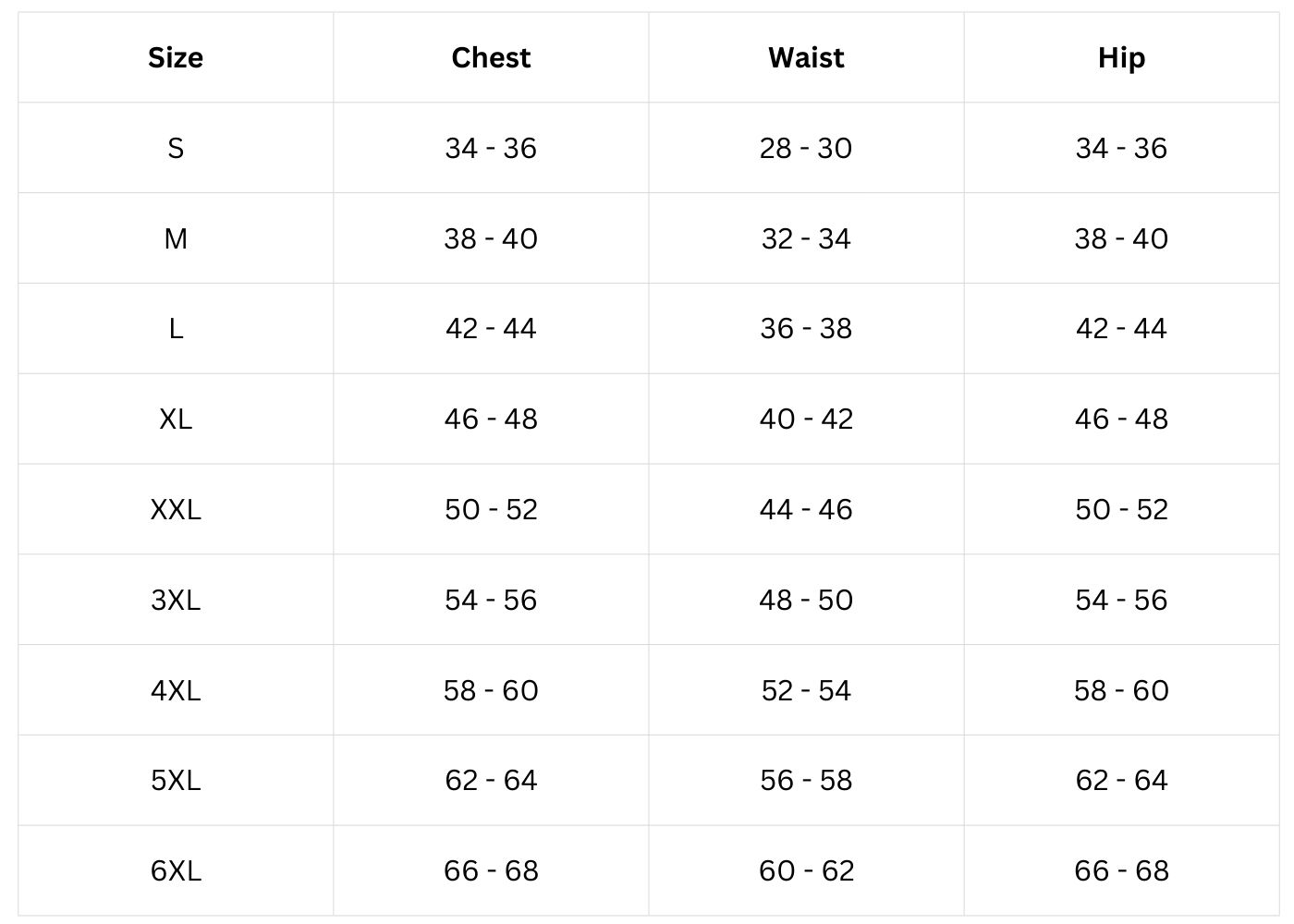This screenshot has height=924, width=1294.
Task: Select the M size row label
Action: pyautogui.click(x=176, y=238)
